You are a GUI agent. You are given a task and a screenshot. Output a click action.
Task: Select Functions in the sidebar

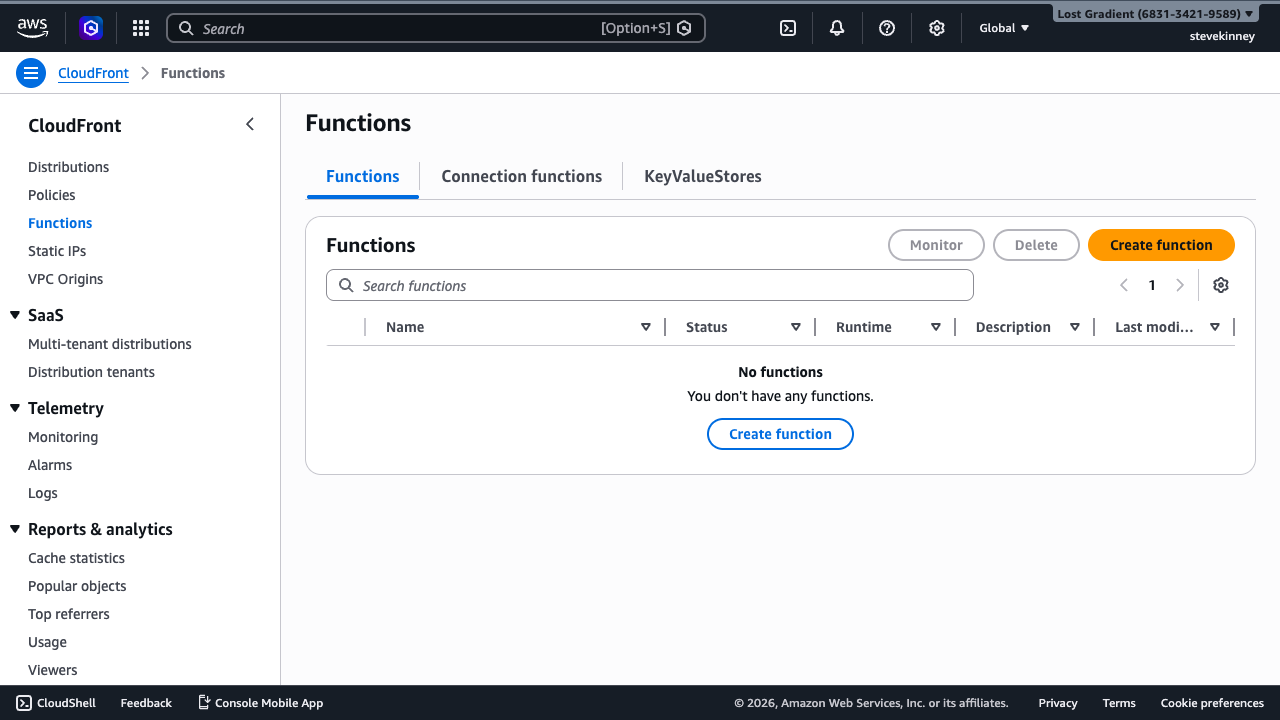coord(60,223)
